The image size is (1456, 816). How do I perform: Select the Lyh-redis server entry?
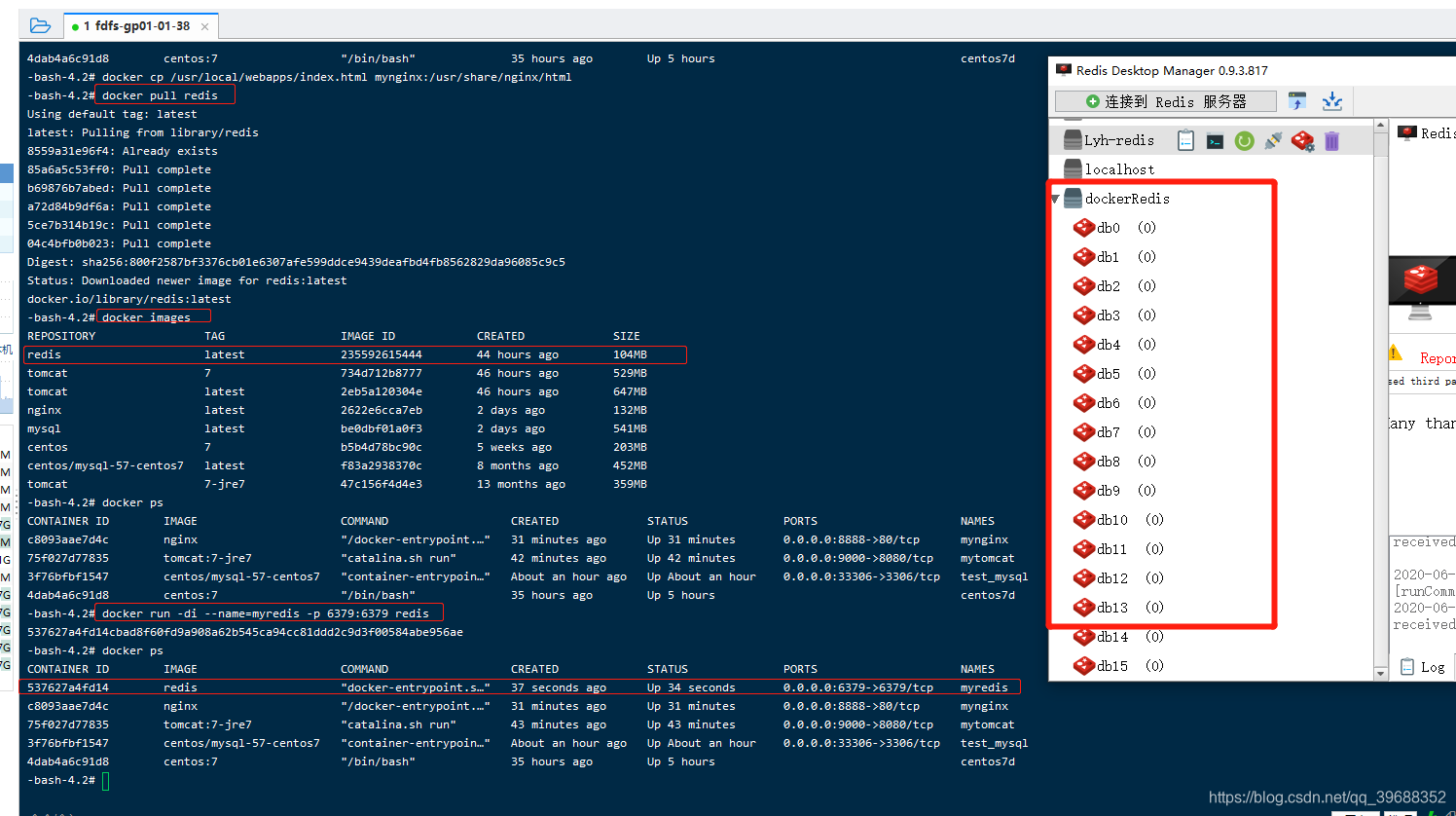tap(1119, 140)
